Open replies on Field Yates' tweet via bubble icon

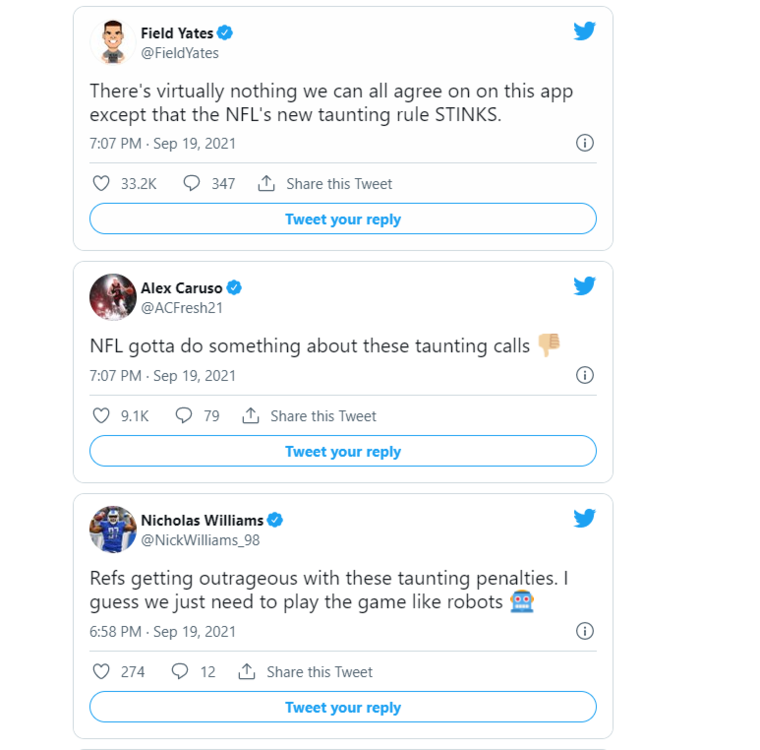(x=191, y=184)
